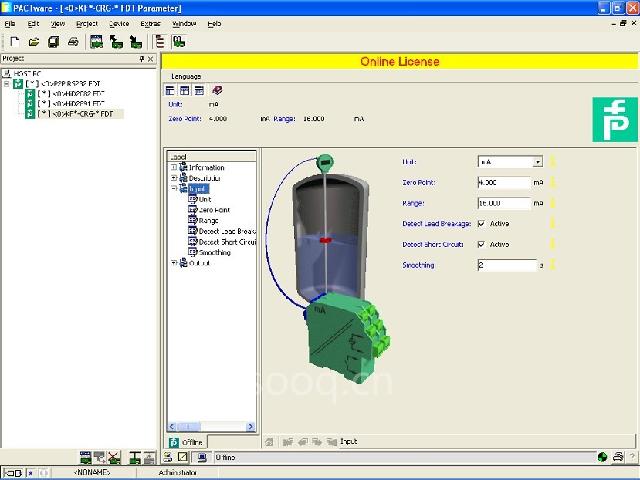
Task: Expand the Information tree node
Action: 174,167
